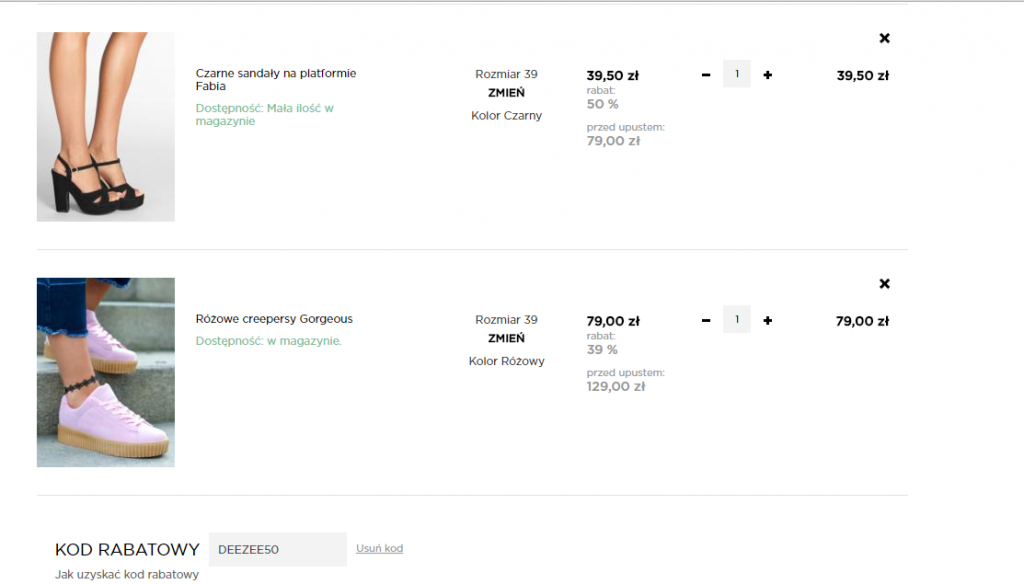1024x584 pixels.
Task: Click the quantity field for black sandals
Action: [737, 74]
